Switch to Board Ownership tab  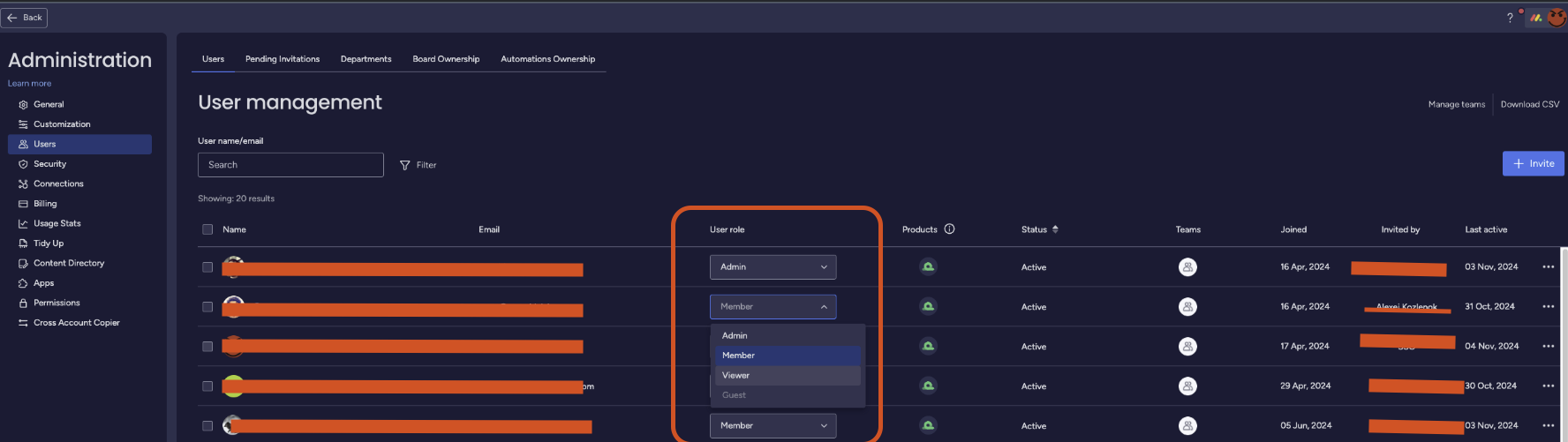tap(446, 59)
